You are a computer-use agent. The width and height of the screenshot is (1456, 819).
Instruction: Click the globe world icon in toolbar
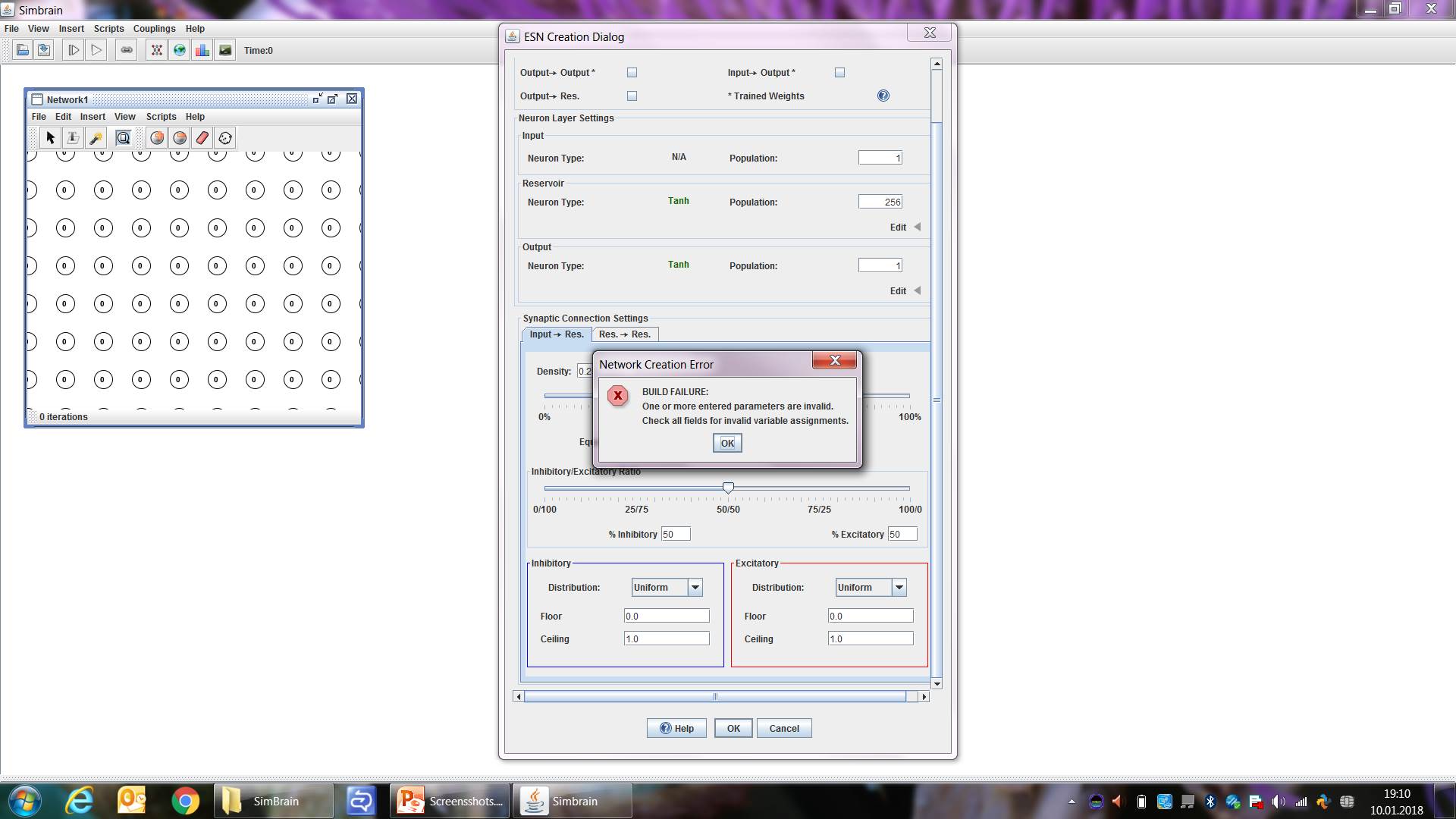point(179,50)
